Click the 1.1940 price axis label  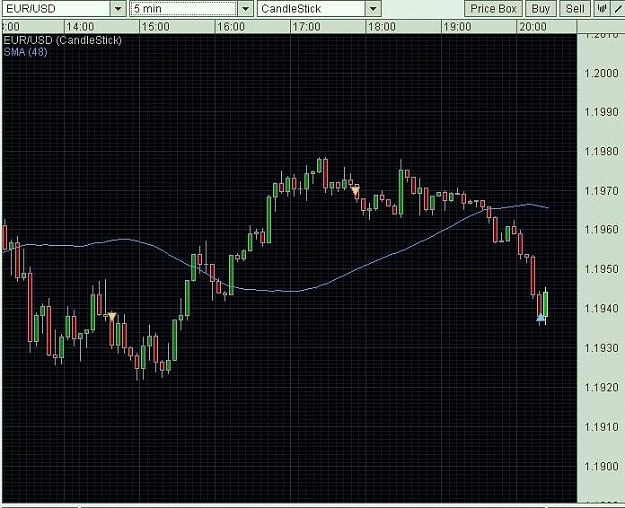pyautogui.click(x=601, y=308)
